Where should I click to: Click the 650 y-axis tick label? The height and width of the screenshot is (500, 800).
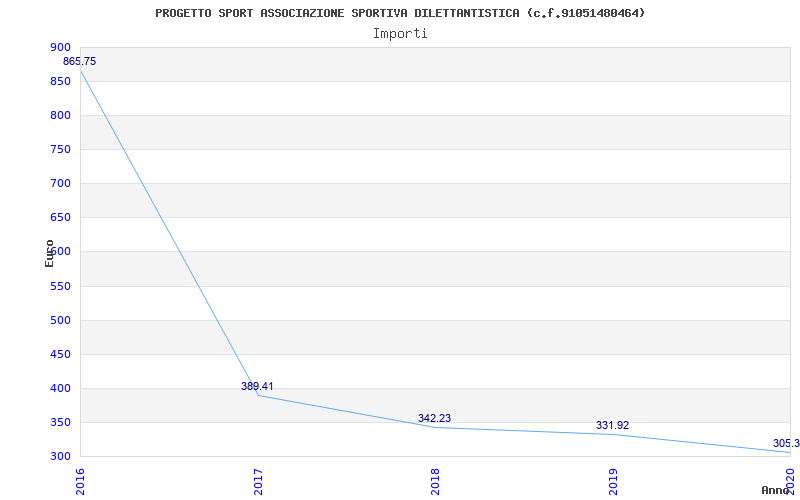coord(60,217)
